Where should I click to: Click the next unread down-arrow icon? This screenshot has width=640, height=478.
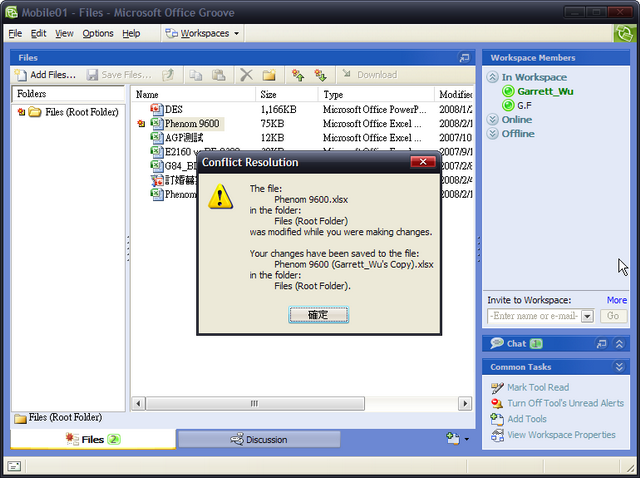click(x=320, y=75)
